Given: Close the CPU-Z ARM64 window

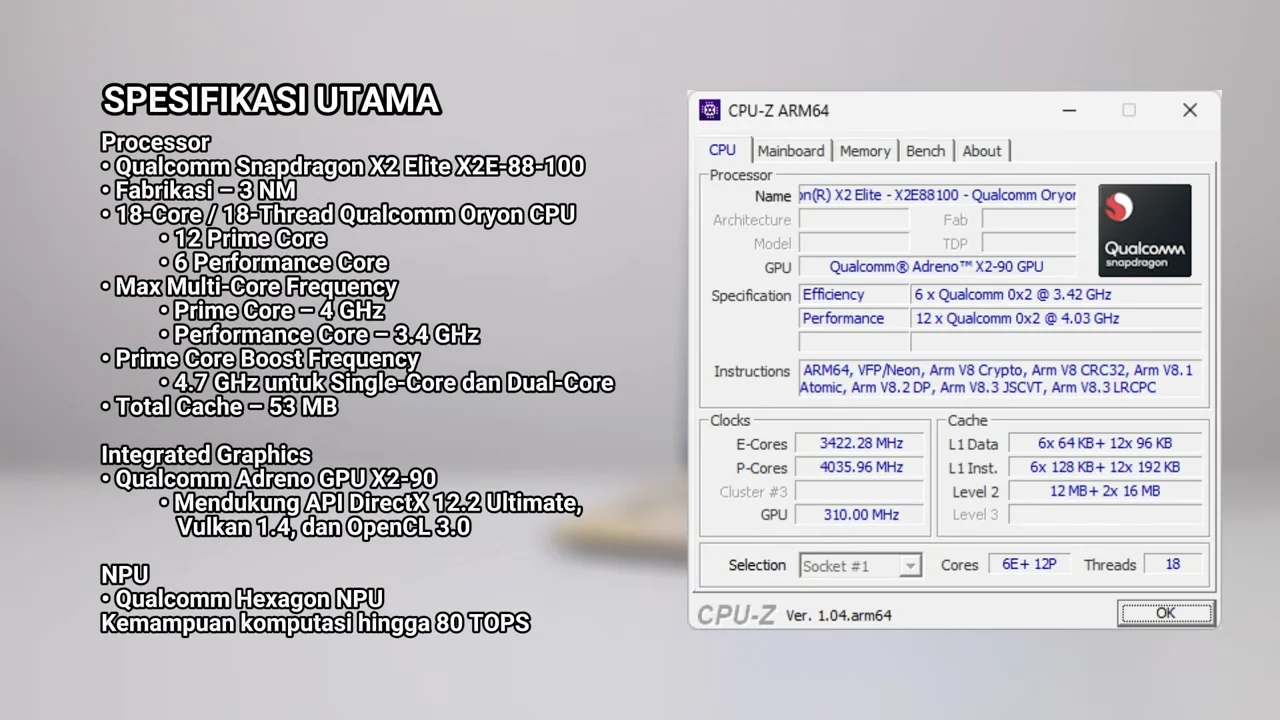Looking at the screenshot, I should point(1190,110).
